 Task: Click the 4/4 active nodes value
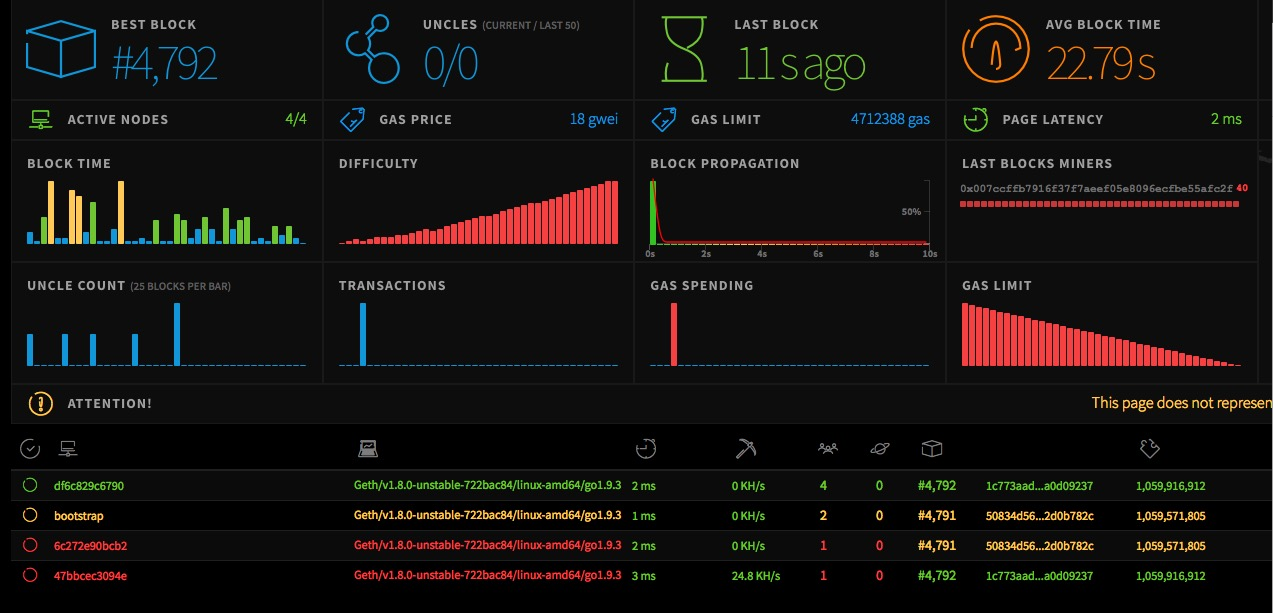pos(296,119)
